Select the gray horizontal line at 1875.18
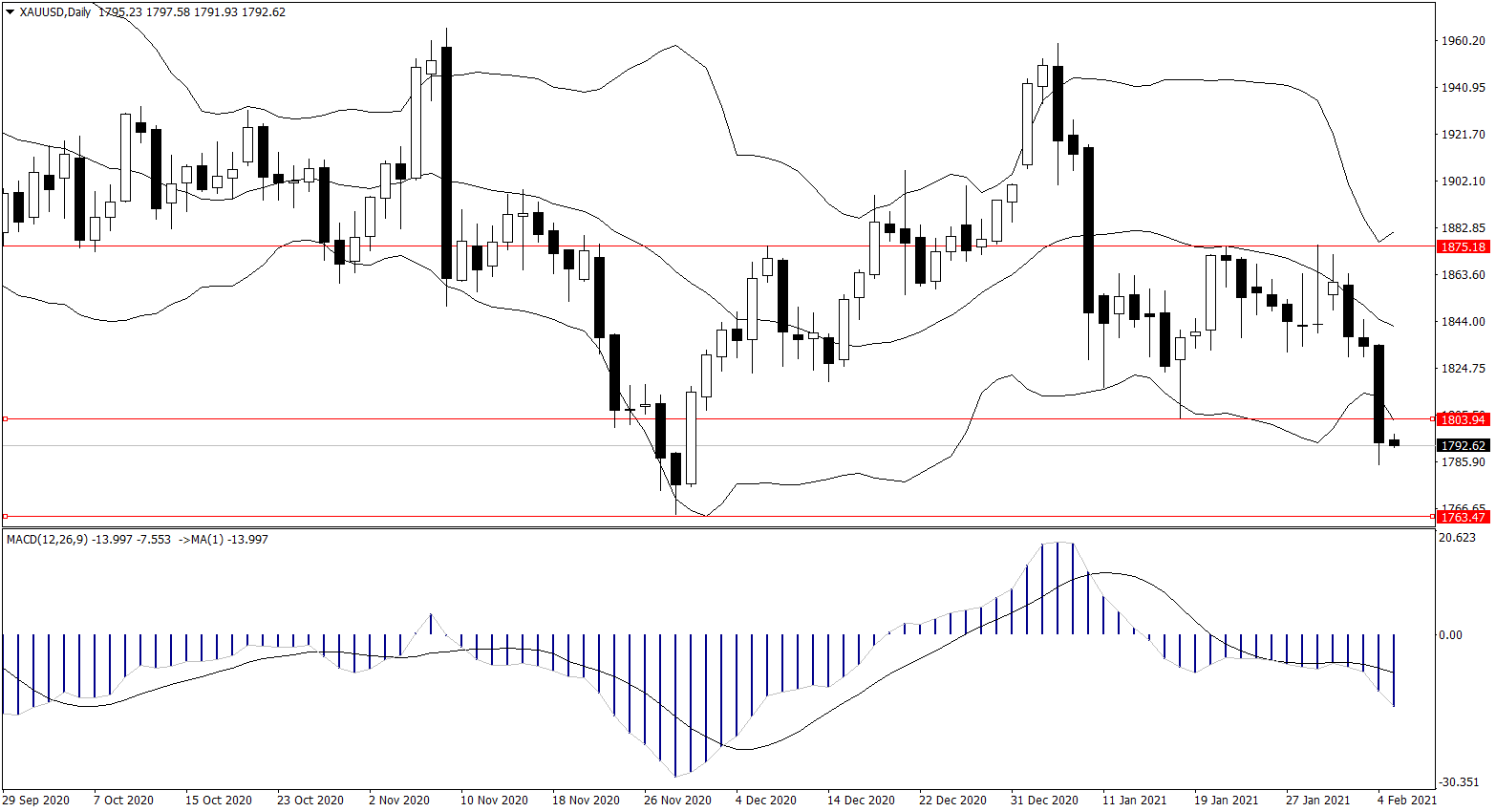 [669, 246]
